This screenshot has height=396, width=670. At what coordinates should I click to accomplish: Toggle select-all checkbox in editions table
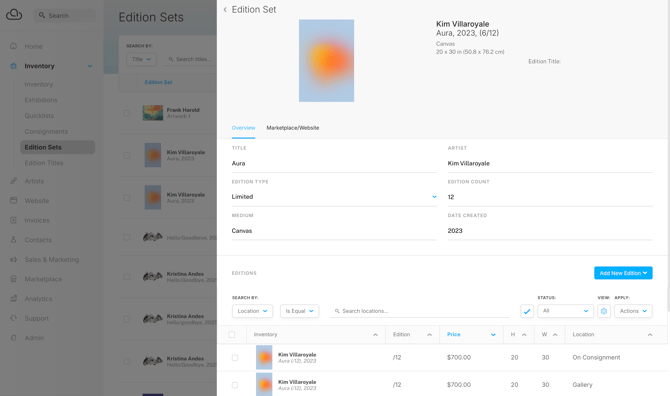point(232,334)
